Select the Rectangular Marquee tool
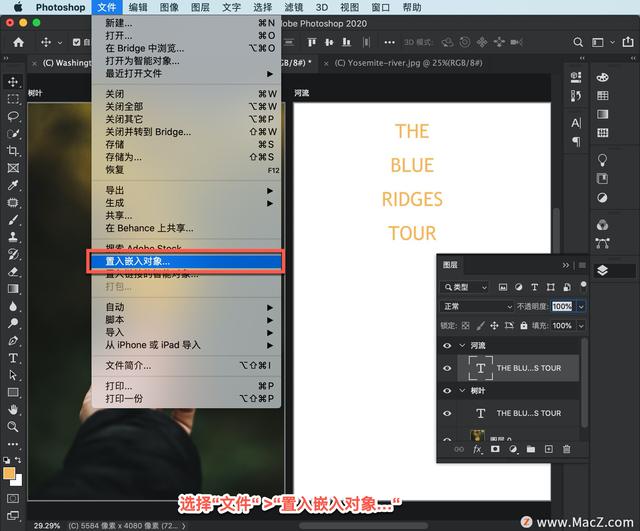Image resolution: width=640 pixels, height=531 pixels. point(13,99)
